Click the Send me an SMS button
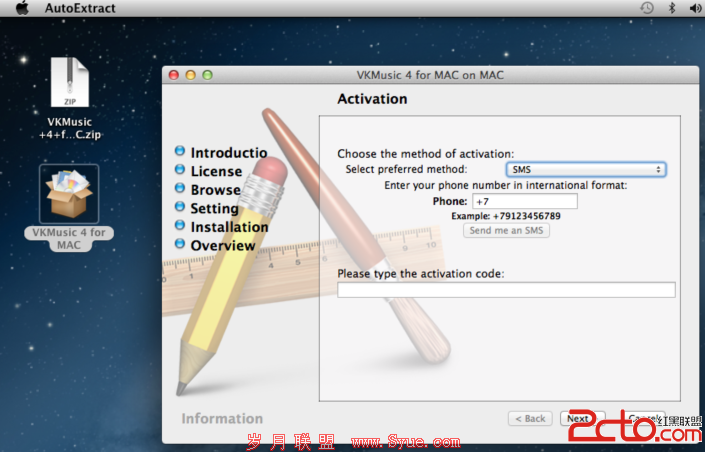 pyautogui.click(x=506, y=230)
